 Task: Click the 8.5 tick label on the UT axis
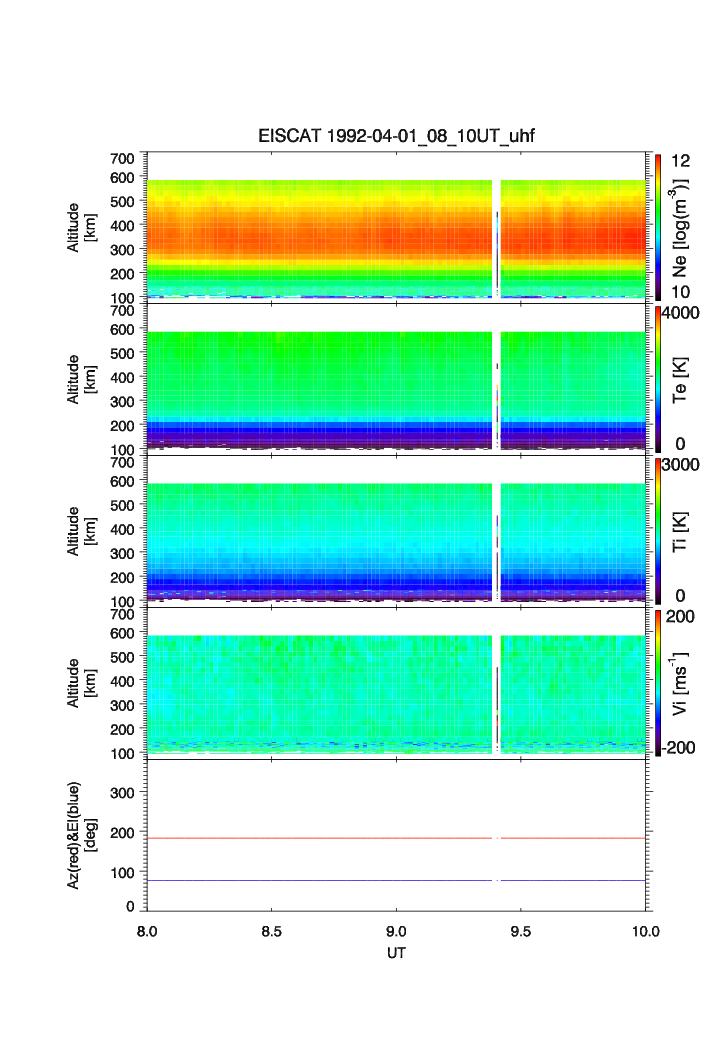click(271, 931)
